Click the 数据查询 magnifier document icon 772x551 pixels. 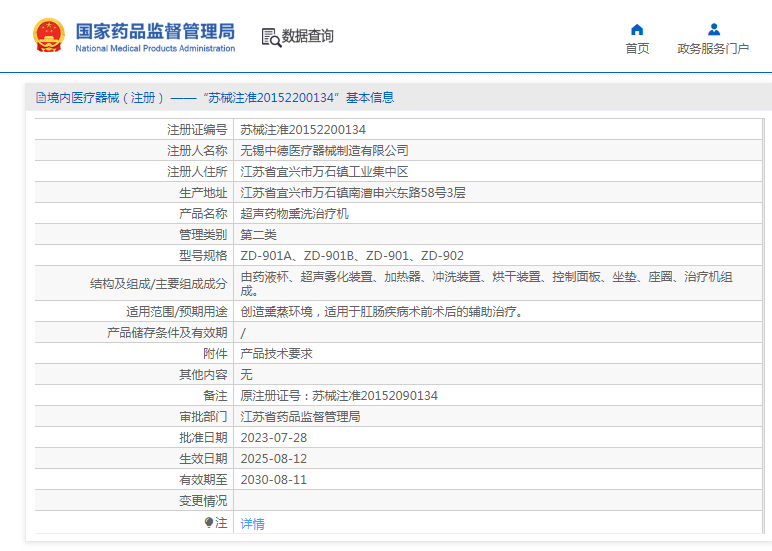point(270,37)
